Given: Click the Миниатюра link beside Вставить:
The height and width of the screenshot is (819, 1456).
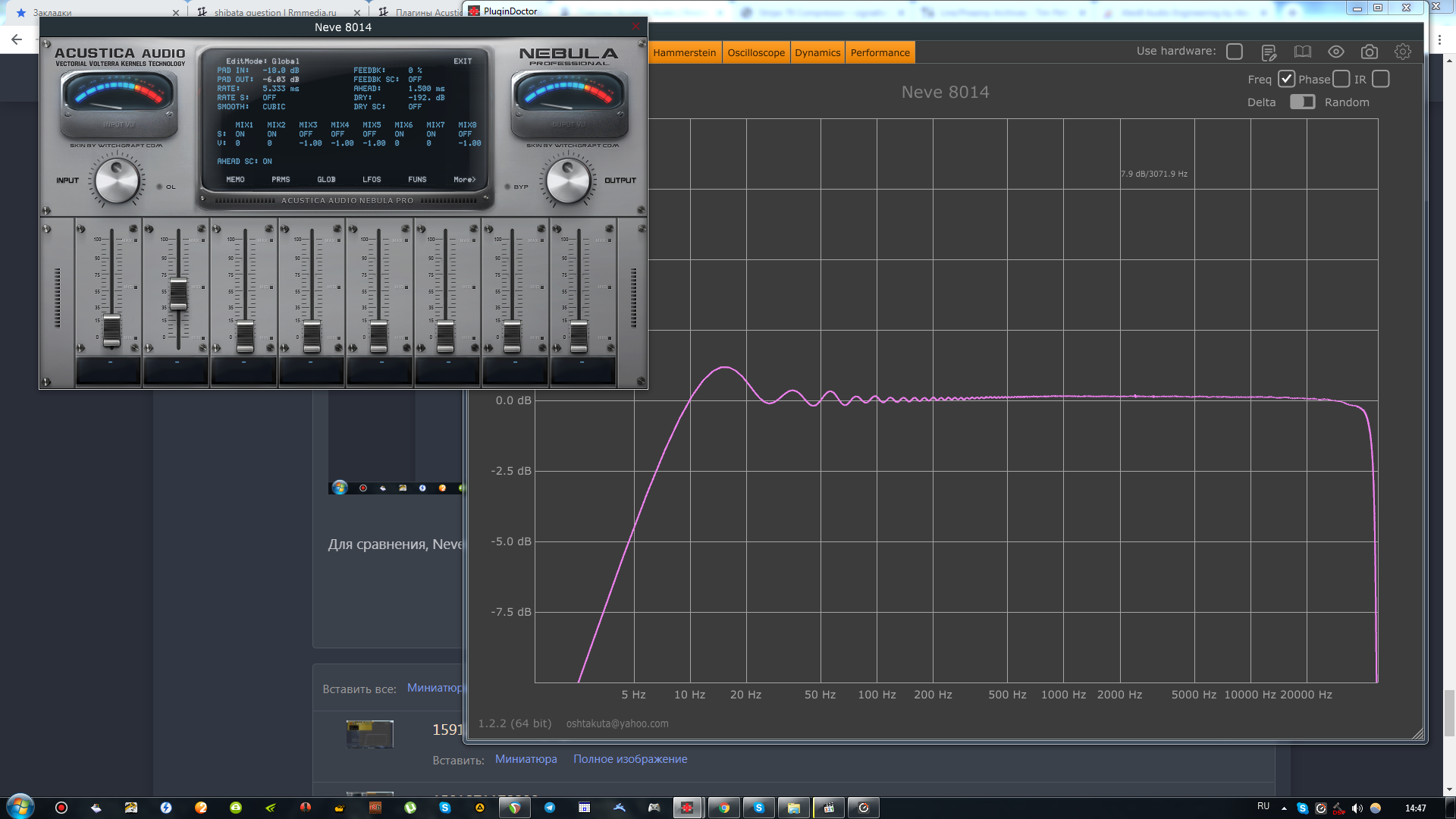Looking at the screenshot, I should tap(526, 759).
